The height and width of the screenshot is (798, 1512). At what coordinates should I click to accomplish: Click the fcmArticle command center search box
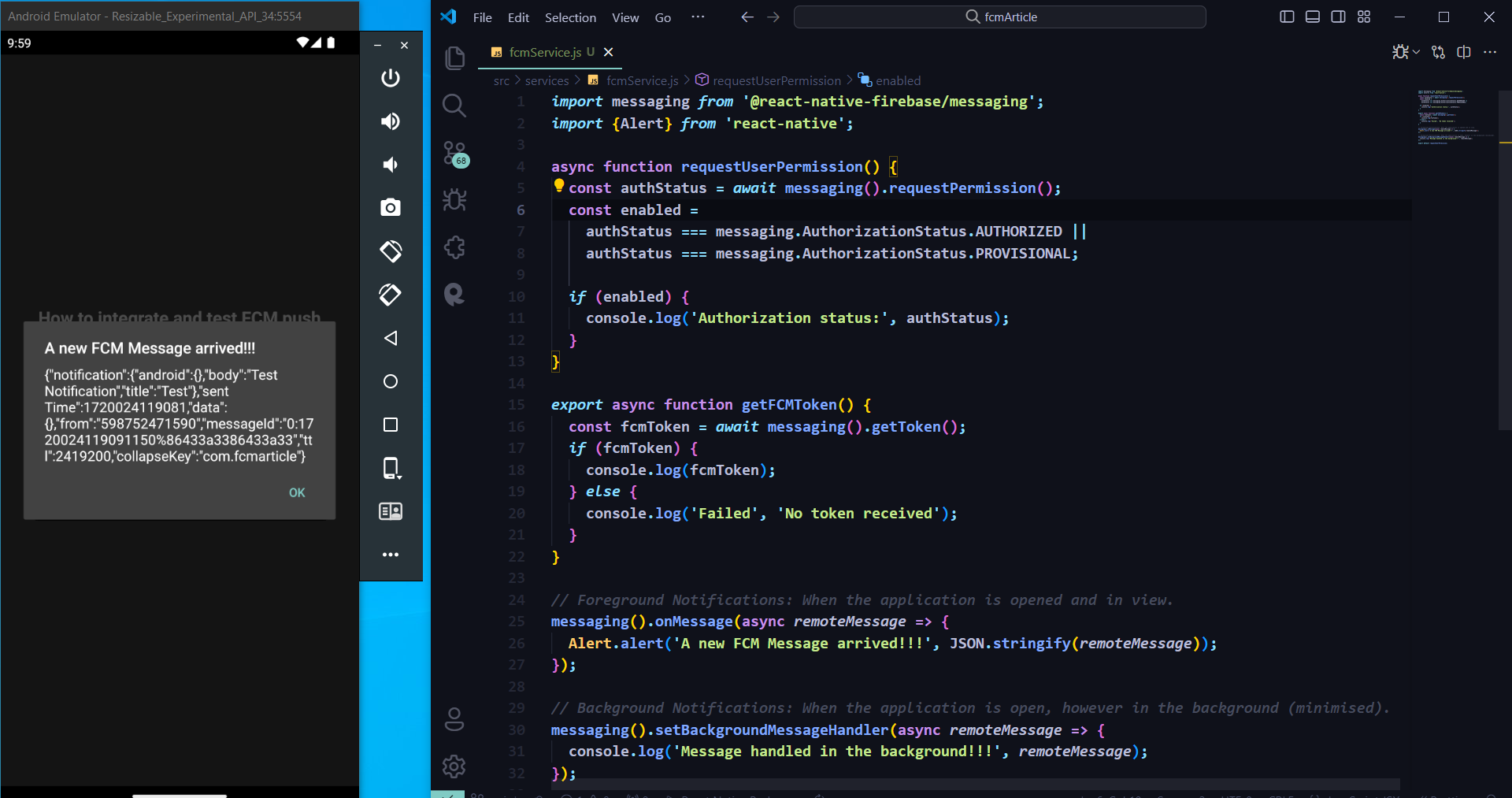point(1000,17)
